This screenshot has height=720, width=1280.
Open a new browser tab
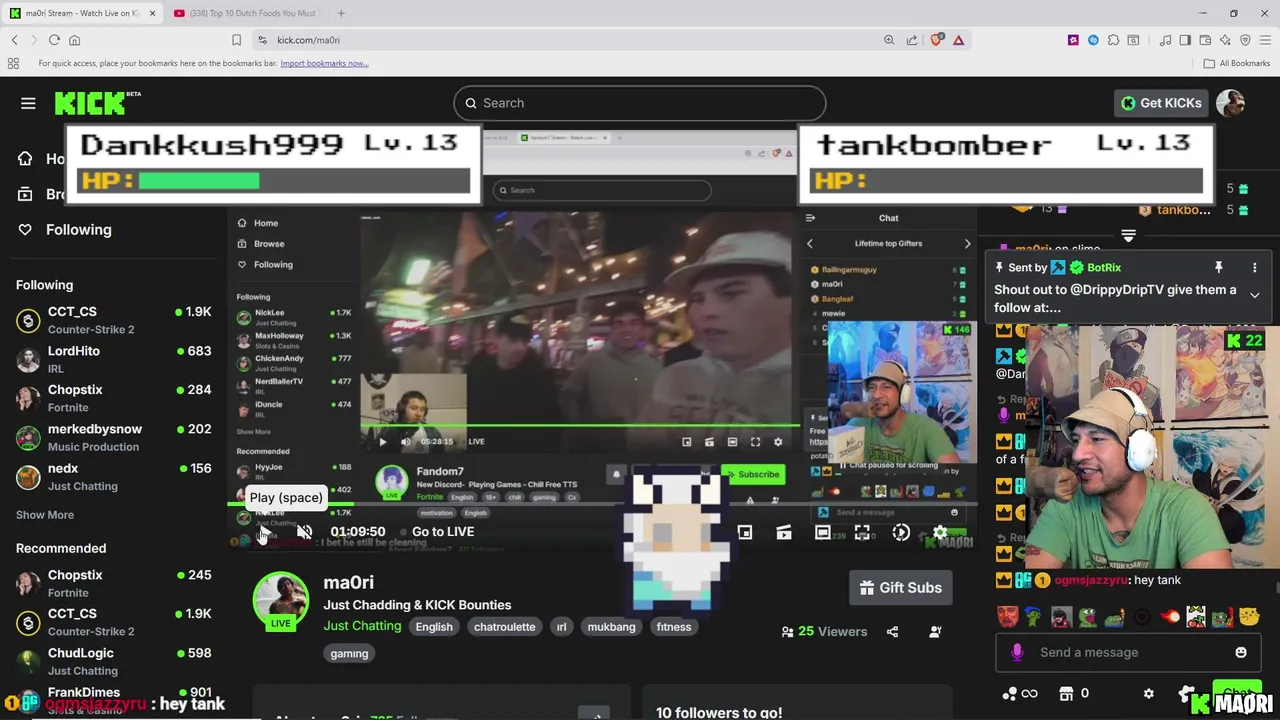pyautogui.click(x=341, y=13)
